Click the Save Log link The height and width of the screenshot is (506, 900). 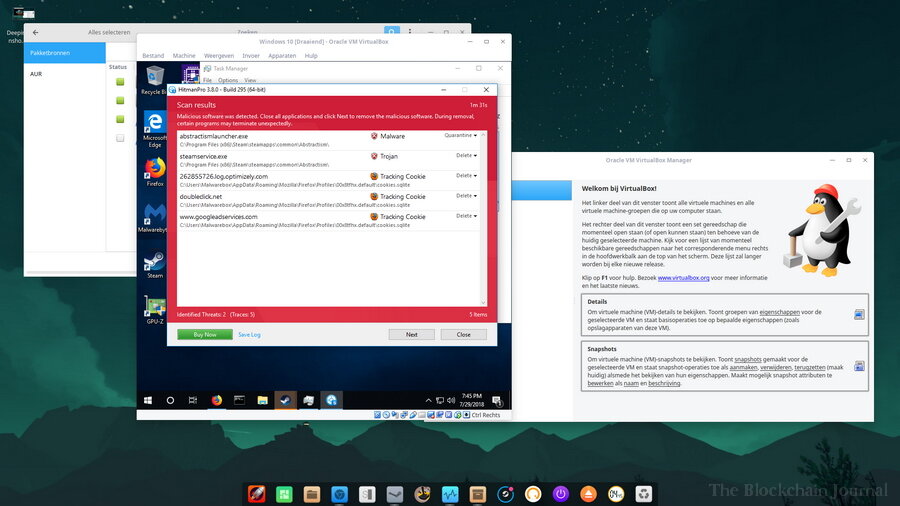(x=249, y=334)
